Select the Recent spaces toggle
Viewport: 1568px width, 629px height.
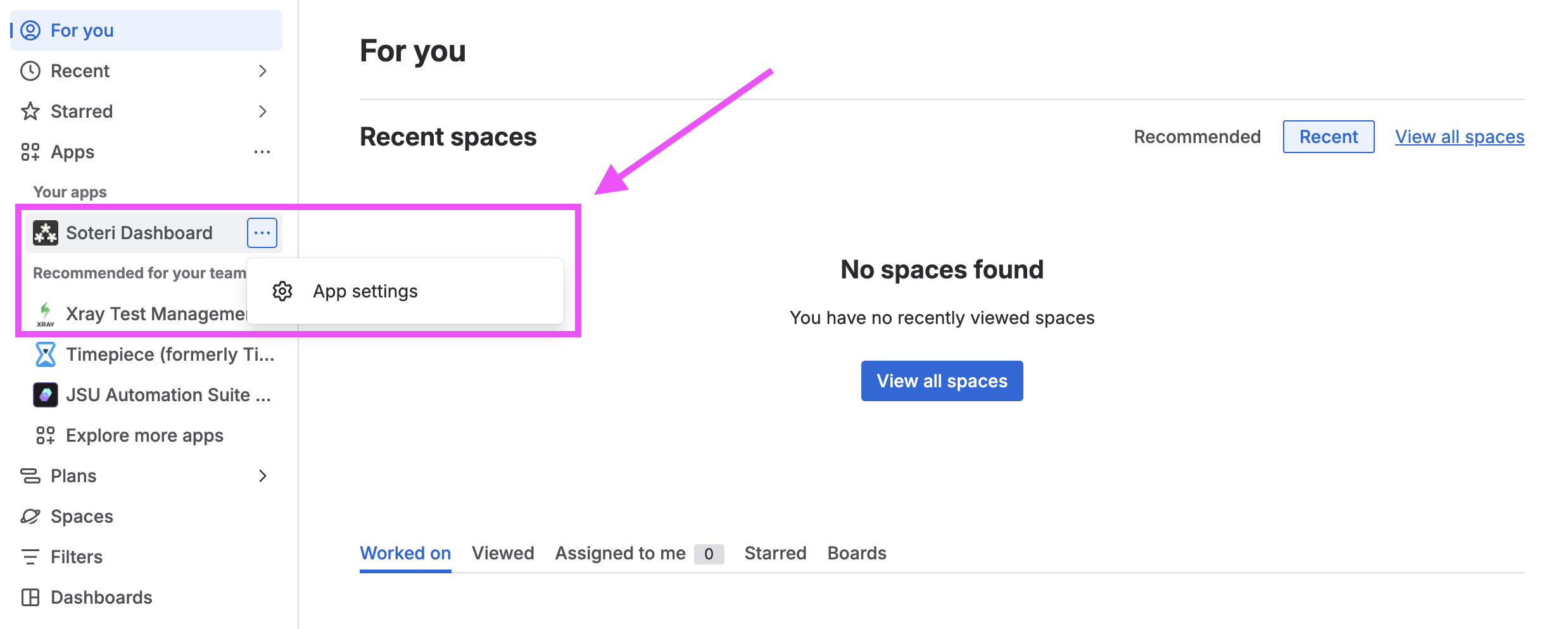[x=1329, y=137]
